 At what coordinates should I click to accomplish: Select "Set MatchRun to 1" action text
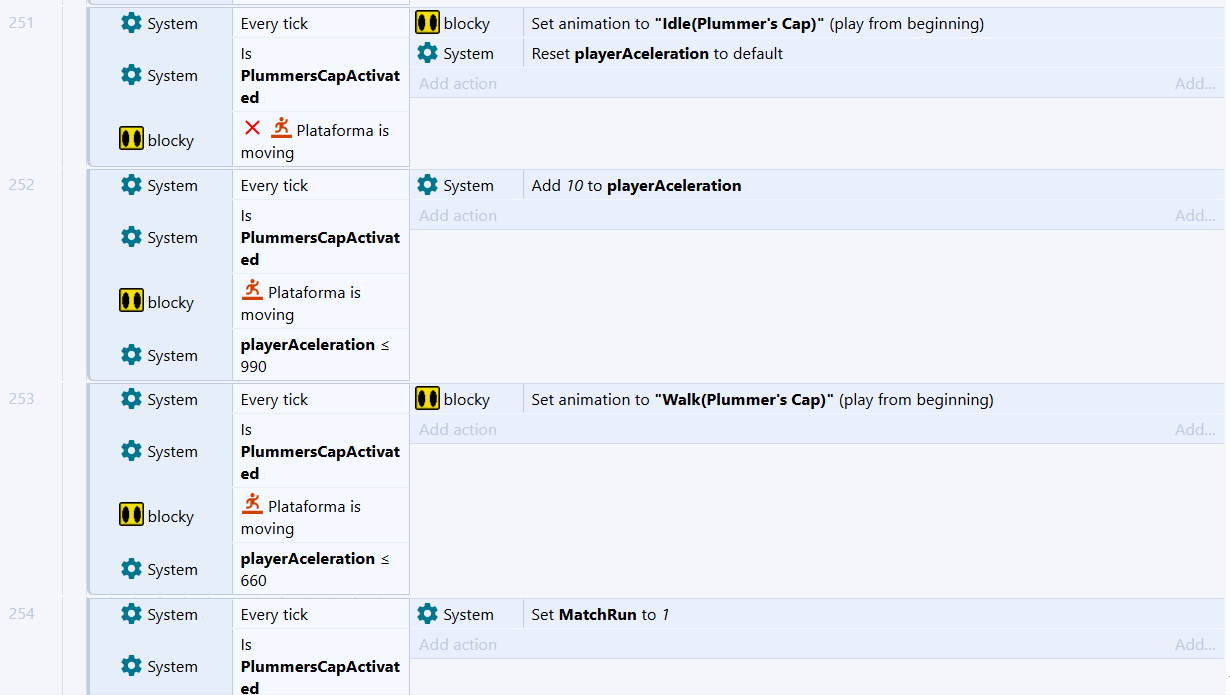(x=600, y=615)
